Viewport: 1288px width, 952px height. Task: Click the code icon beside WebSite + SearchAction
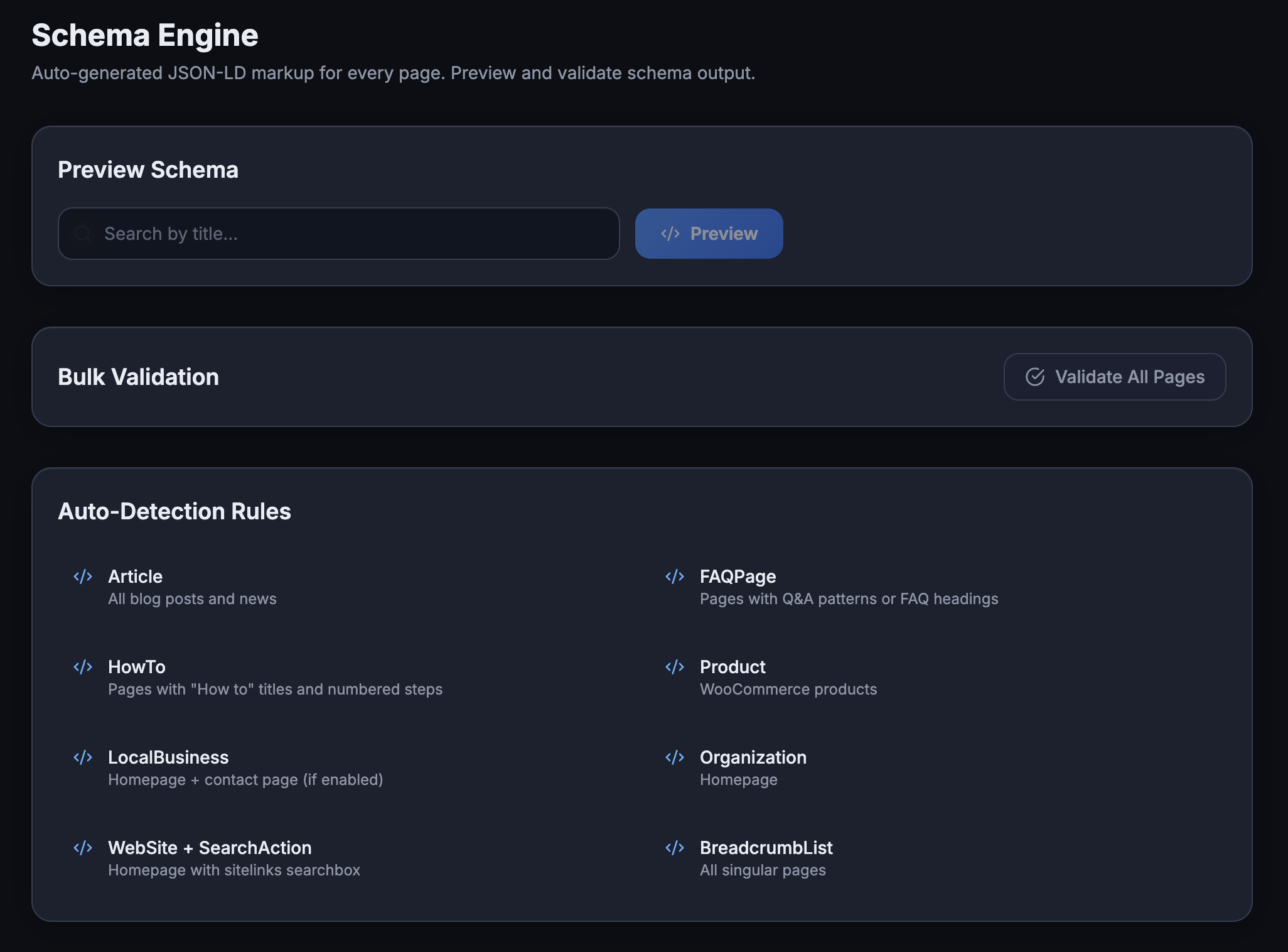pos(83,848)
